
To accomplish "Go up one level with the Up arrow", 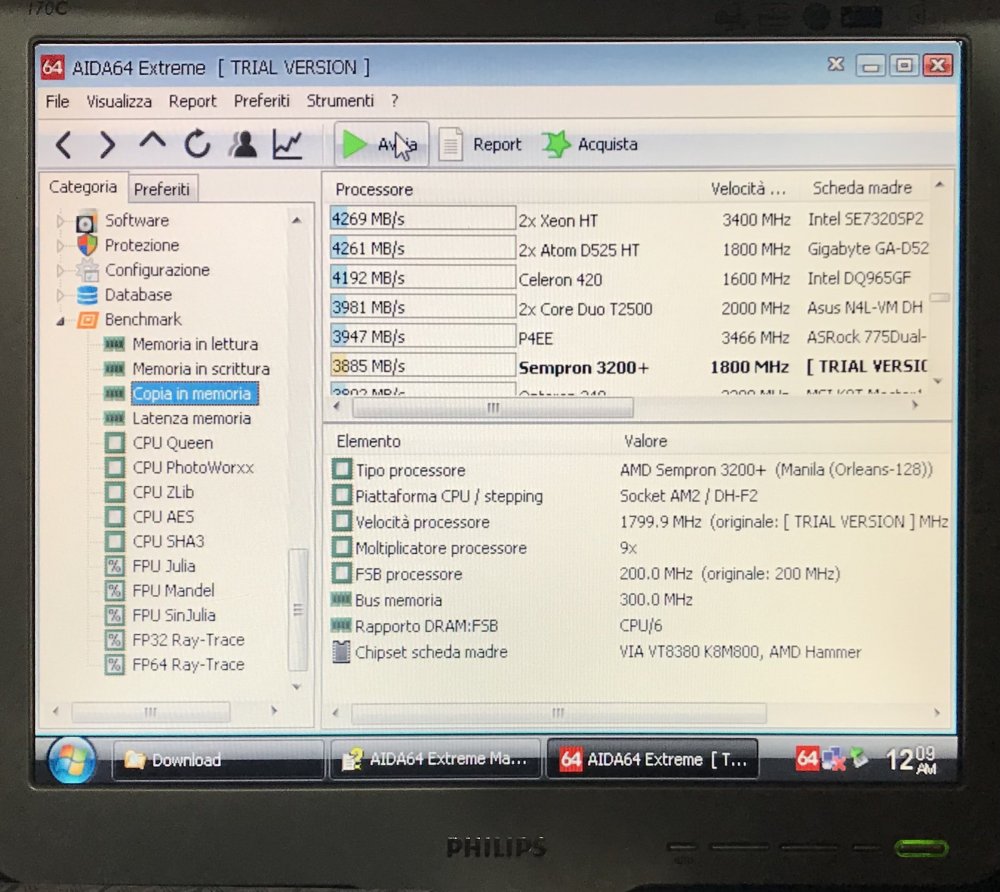I will [x=152, y=143].
